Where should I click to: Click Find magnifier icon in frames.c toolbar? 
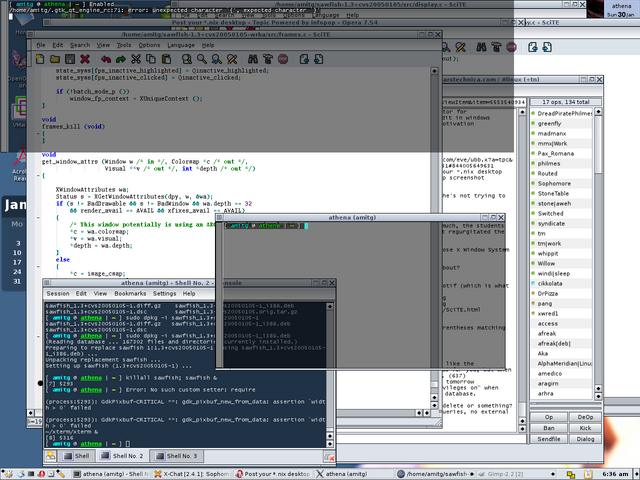tap(202, 59)
